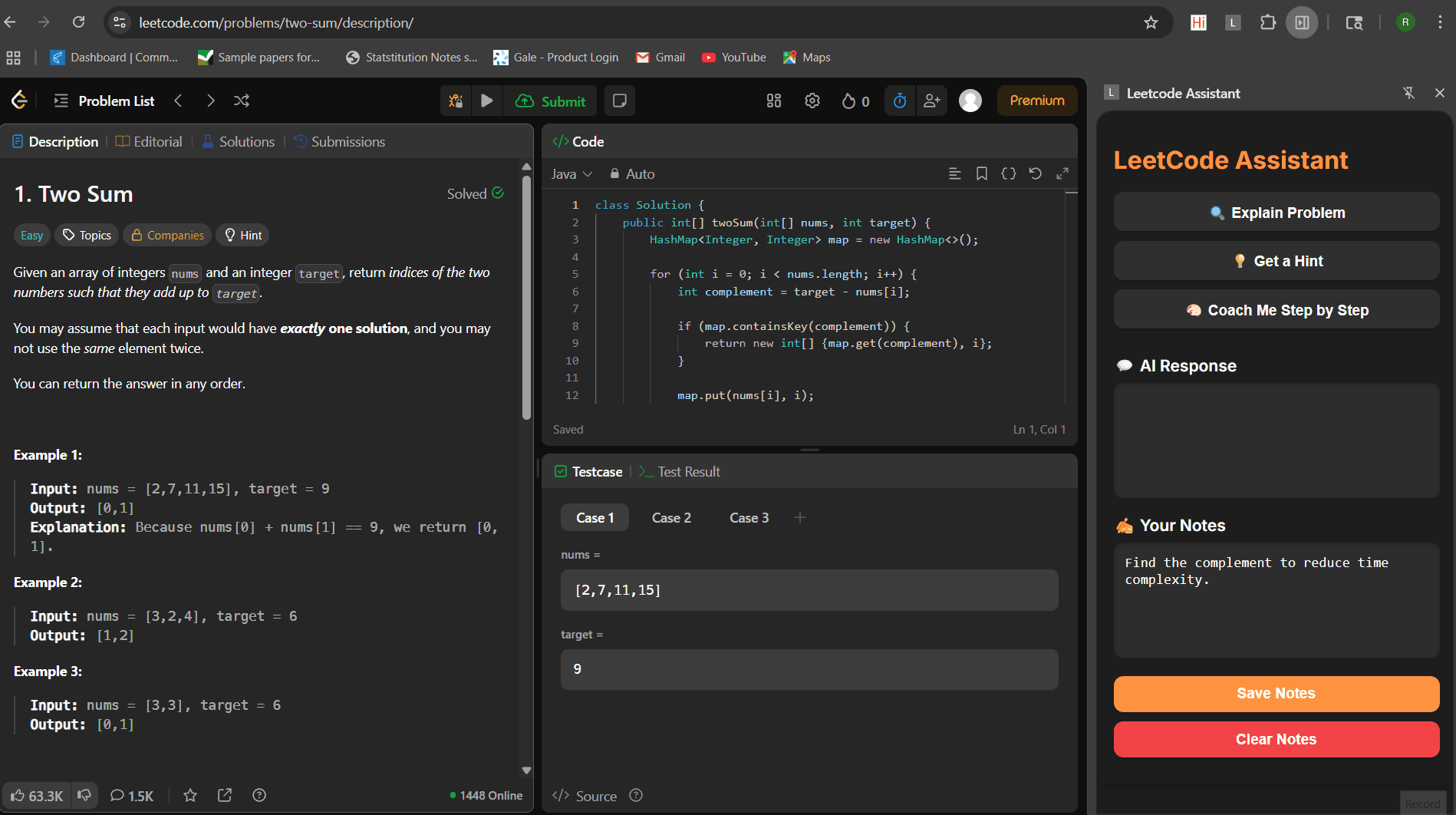
Task: Click the Run code play icon
Action: pos(486,101)
